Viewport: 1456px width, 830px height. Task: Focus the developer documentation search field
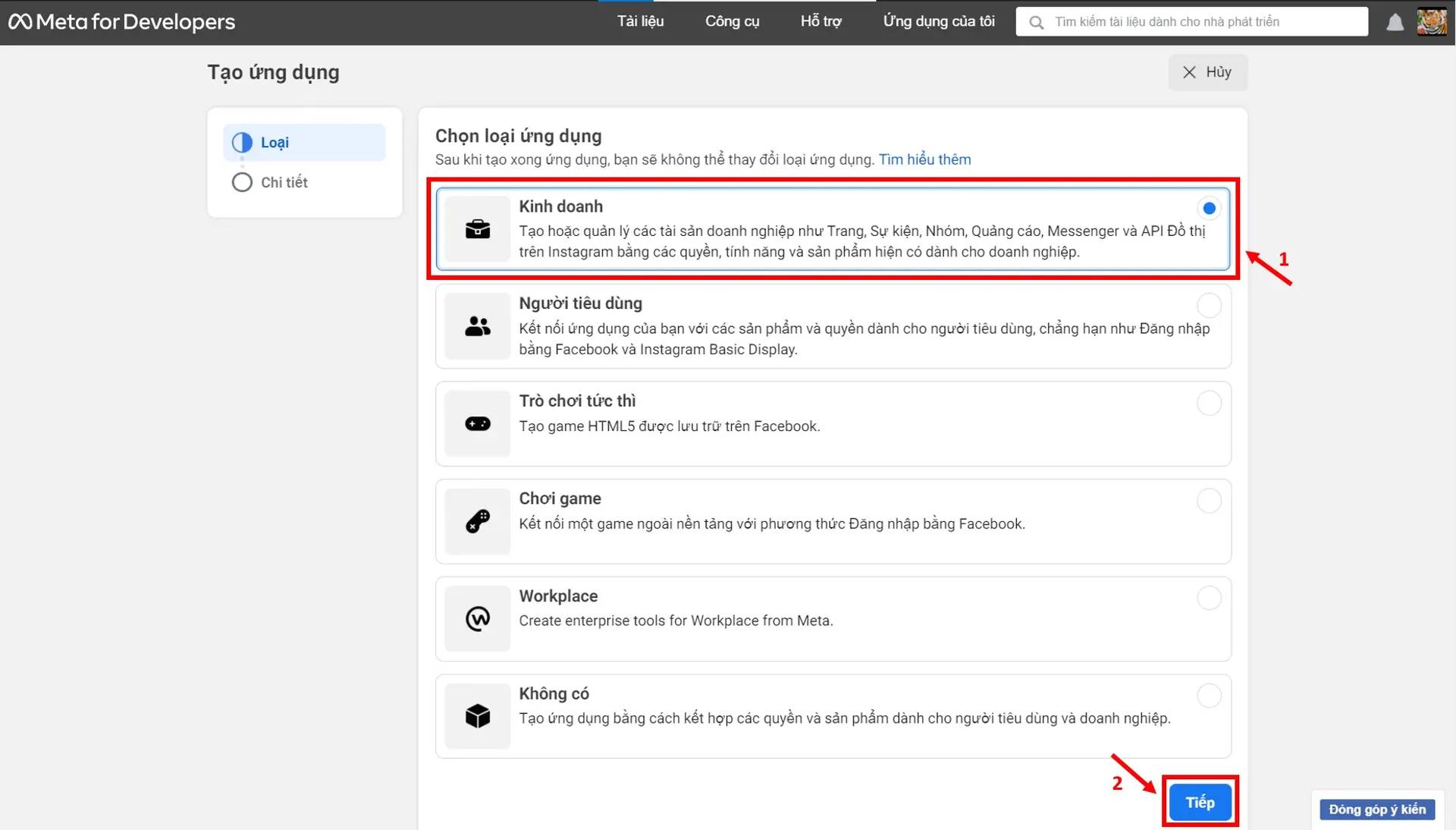pos(1192,22)
